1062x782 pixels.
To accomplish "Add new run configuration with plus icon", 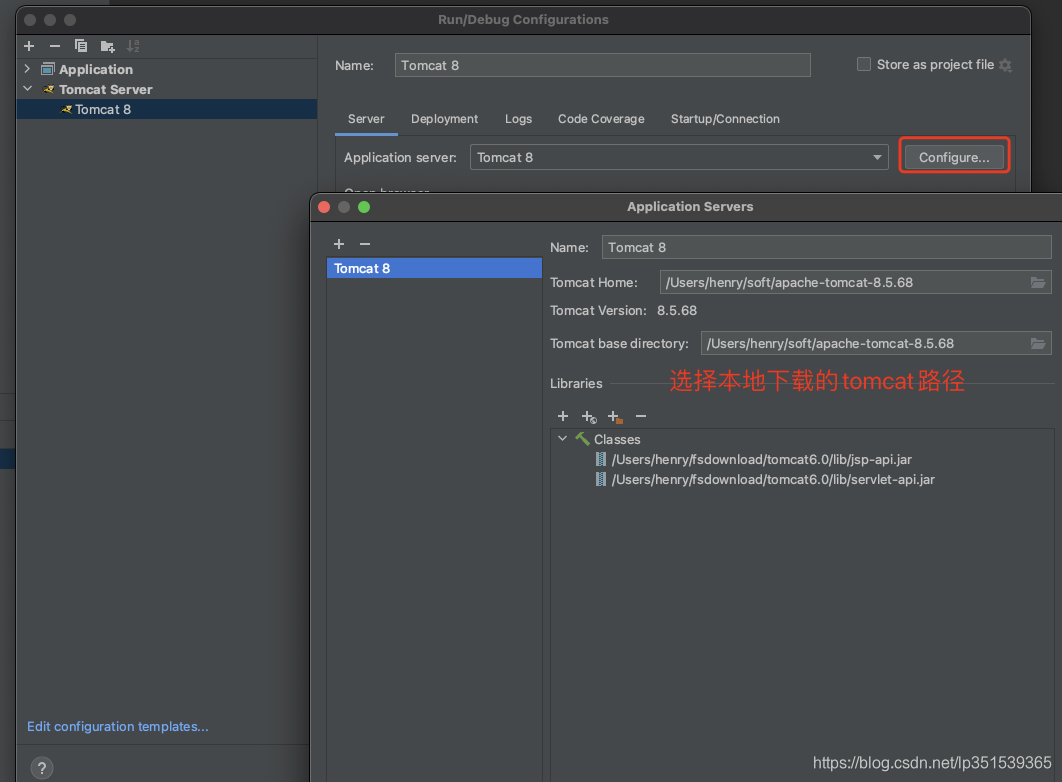I will [29, 46].
